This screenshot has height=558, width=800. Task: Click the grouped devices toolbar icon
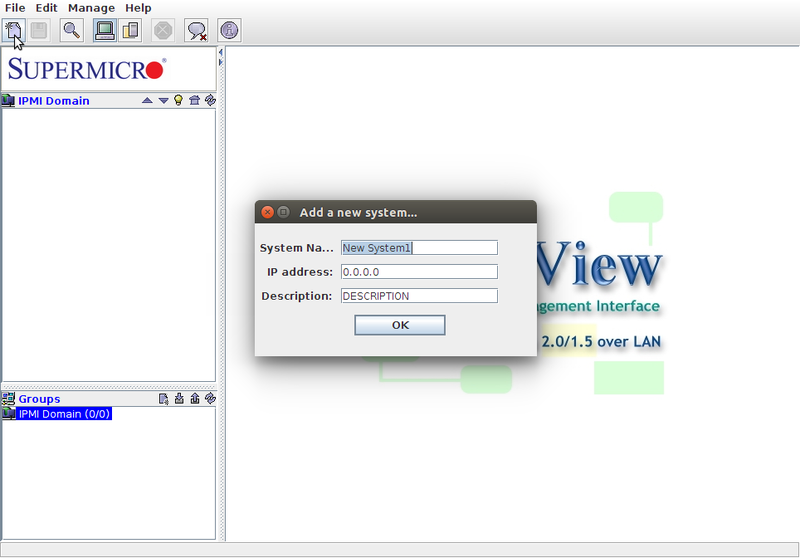pyautogui.click(x=130, y=30)
